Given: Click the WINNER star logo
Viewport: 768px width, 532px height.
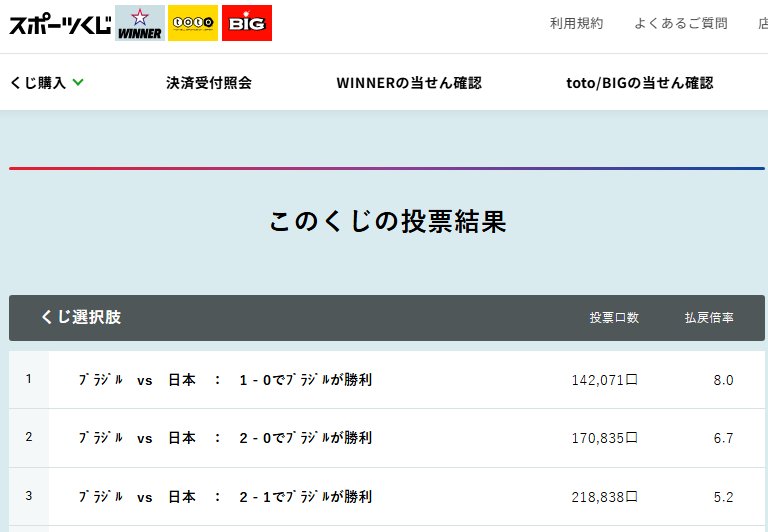Looking at the screenshot, I should point(140,23).
